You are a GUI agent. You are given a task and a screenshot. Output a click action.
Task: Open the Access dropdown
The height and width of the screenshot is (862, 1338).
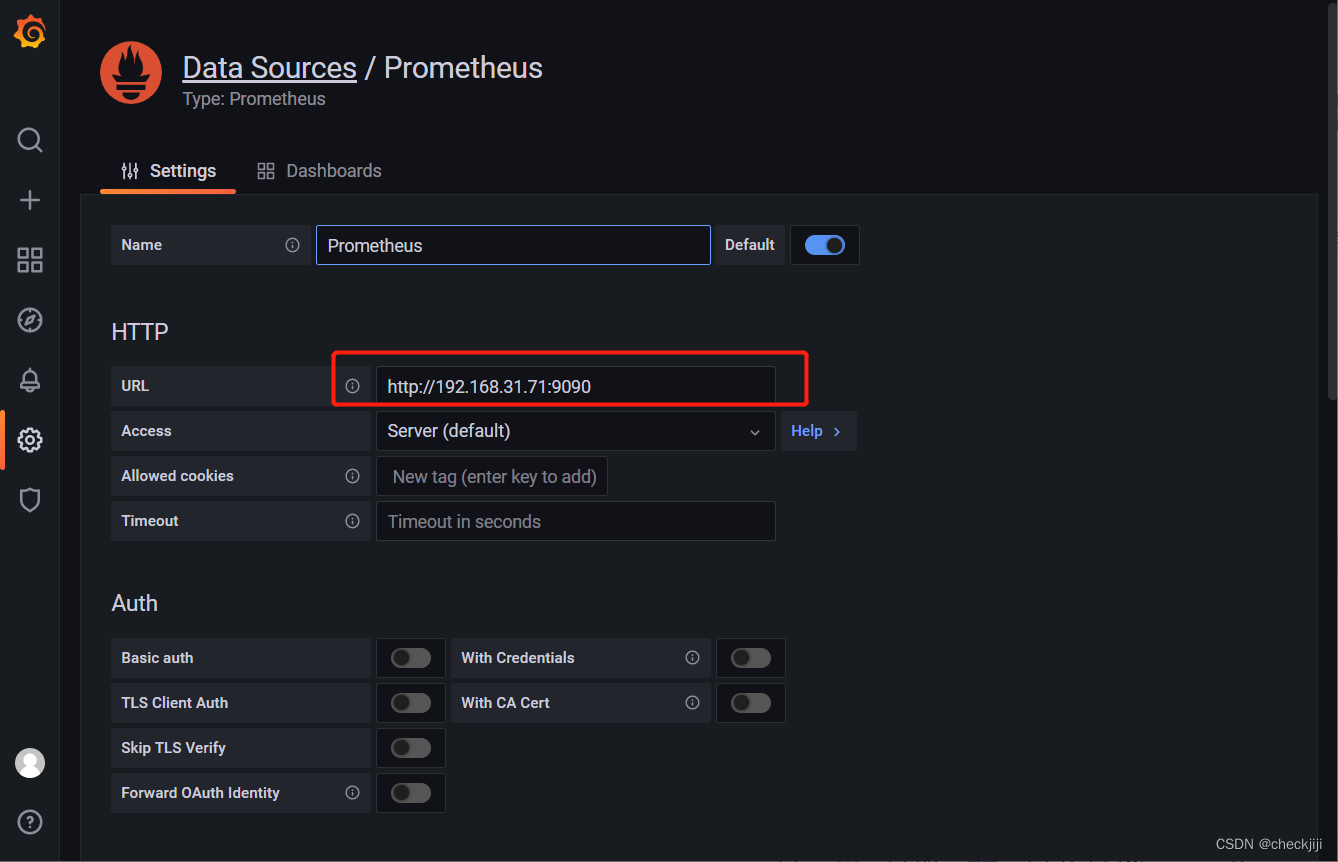click(575, 430)
